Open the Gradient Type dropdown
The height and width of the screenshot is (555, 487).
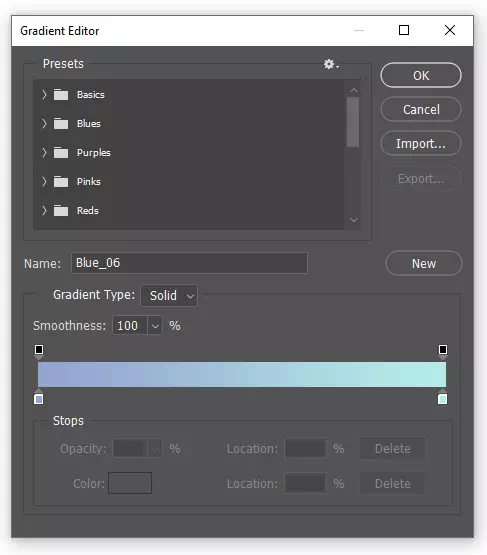[x=169, y=296]
